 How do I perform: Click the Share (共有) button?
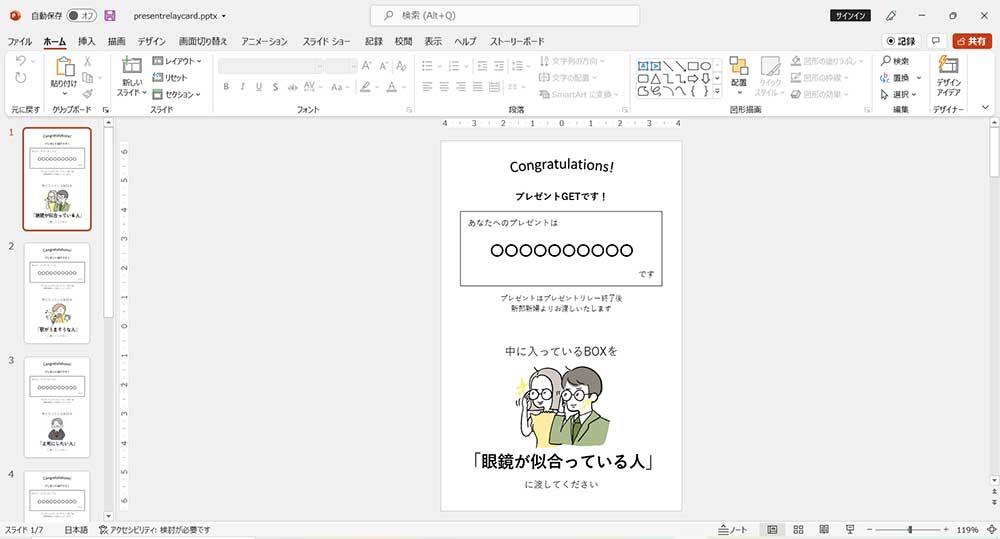tap(972, 41)
